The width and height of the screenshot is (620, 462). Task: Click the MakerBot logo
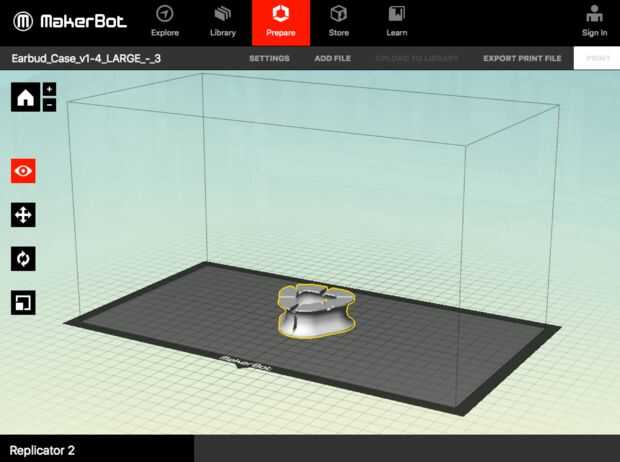click(x=70, y=21)
